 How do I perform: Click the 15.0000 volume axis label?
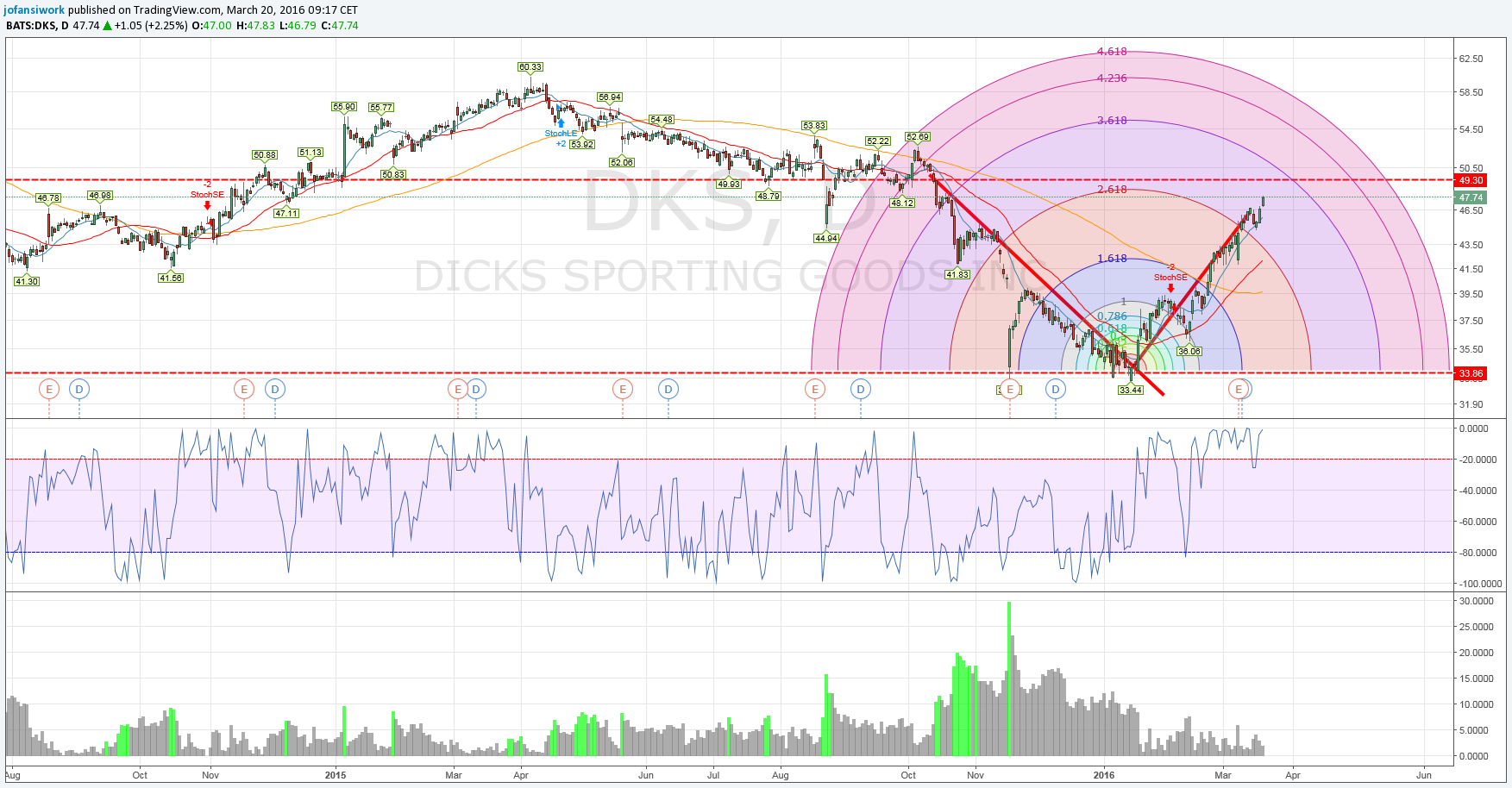point(1476,679)
